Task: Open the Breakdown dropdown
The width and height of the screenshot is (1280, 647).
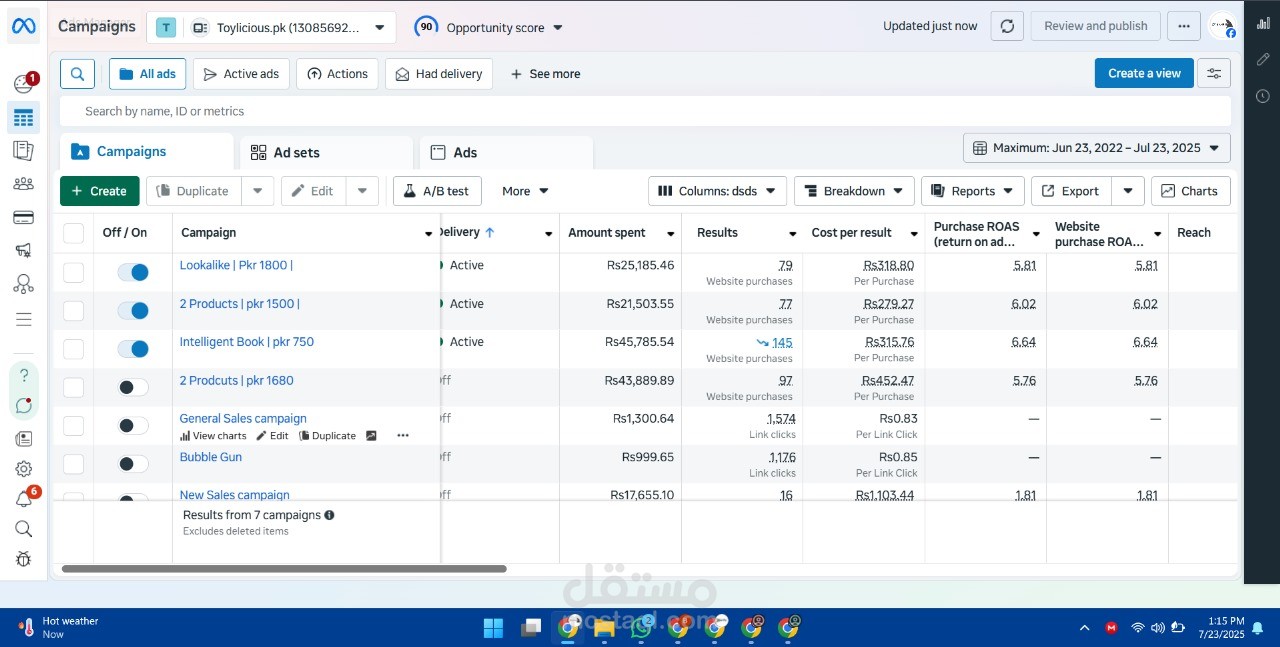Action: click(854, 191)
